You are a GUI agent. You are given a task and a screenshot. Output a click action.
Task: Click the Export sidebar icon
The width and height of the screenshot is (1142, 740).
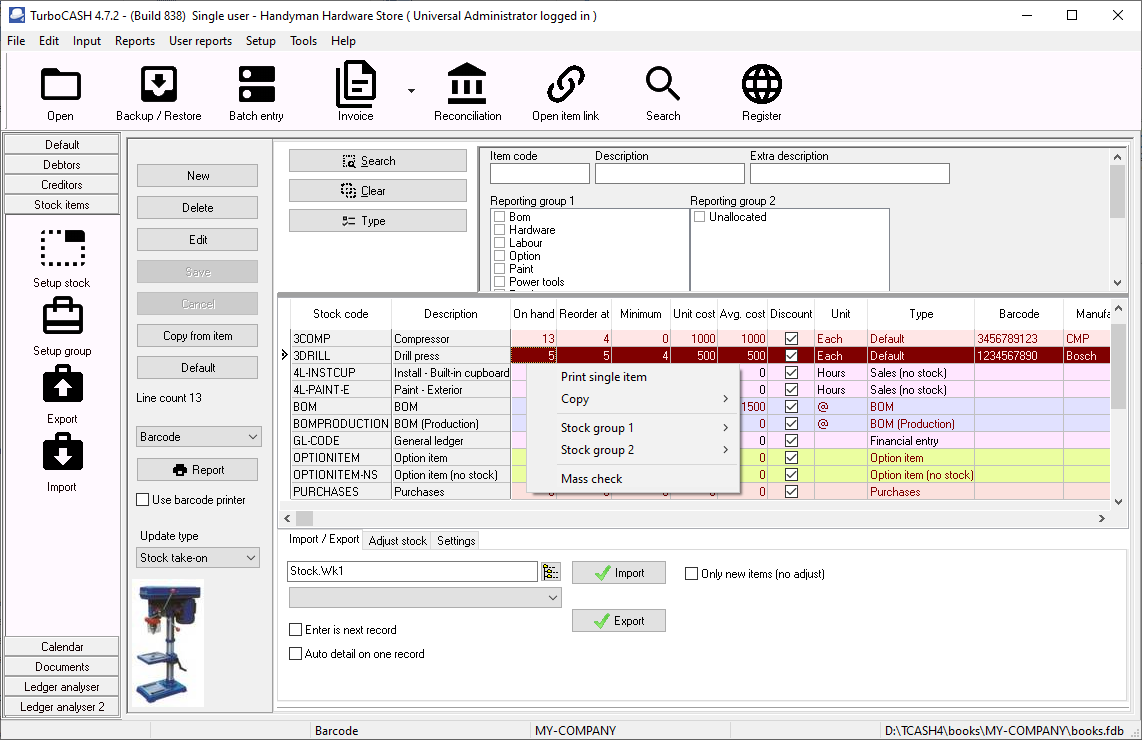coord(62,395)
